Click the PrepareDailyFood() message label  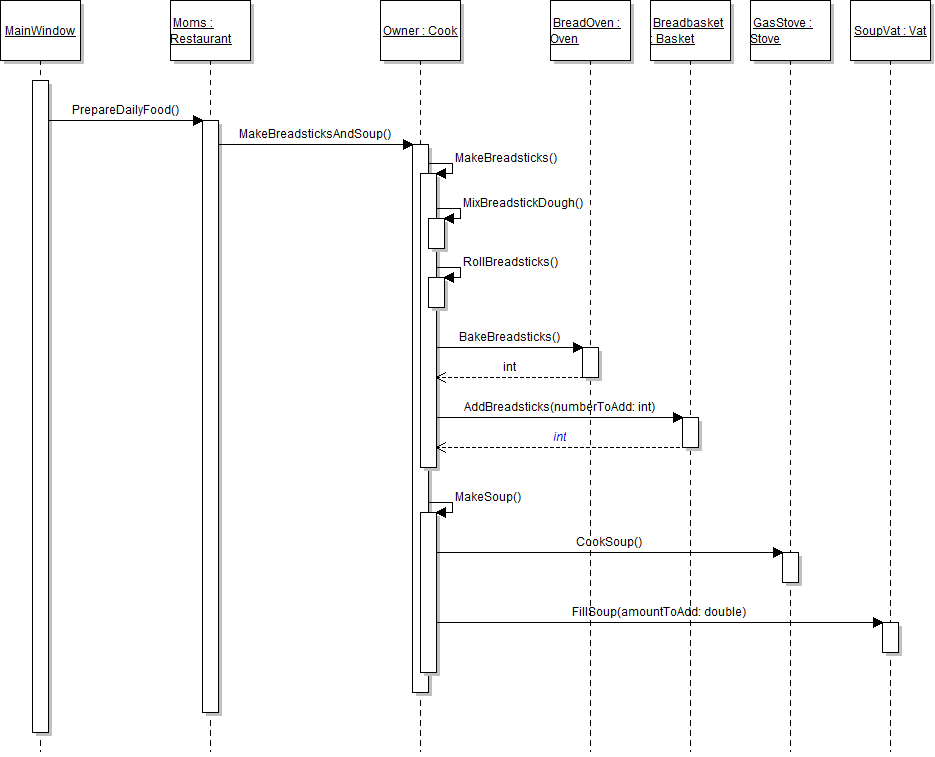125,109
